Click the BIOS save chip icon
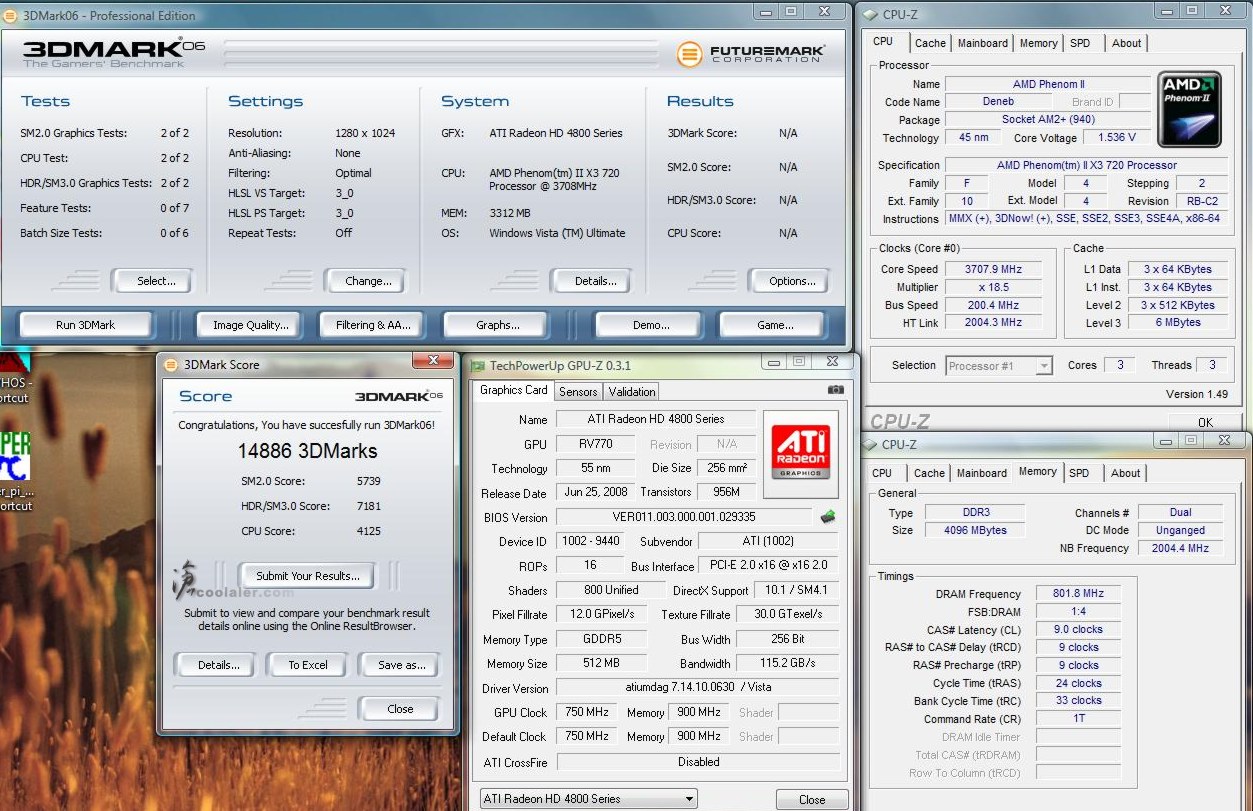This screenshot has width=1253, height=811. [827, 517]
